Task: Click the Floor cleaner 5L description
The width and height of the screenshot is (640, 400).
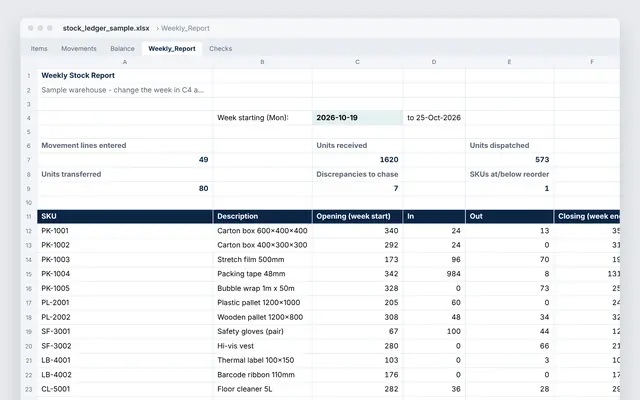Action: tap(262, 389)
